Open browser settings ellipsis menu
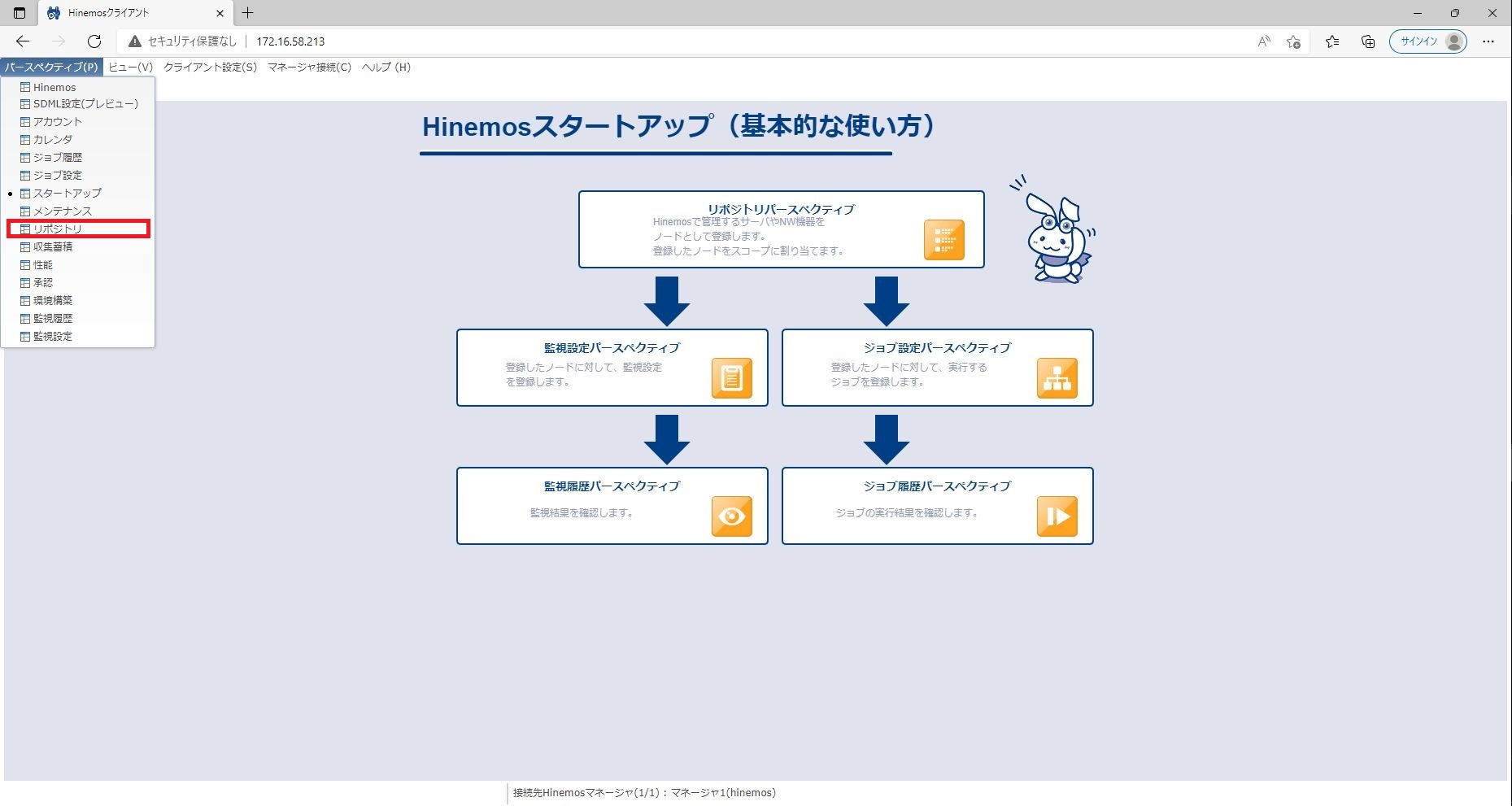Screen dimensions: 1512x806 [x=1488, y=41]
